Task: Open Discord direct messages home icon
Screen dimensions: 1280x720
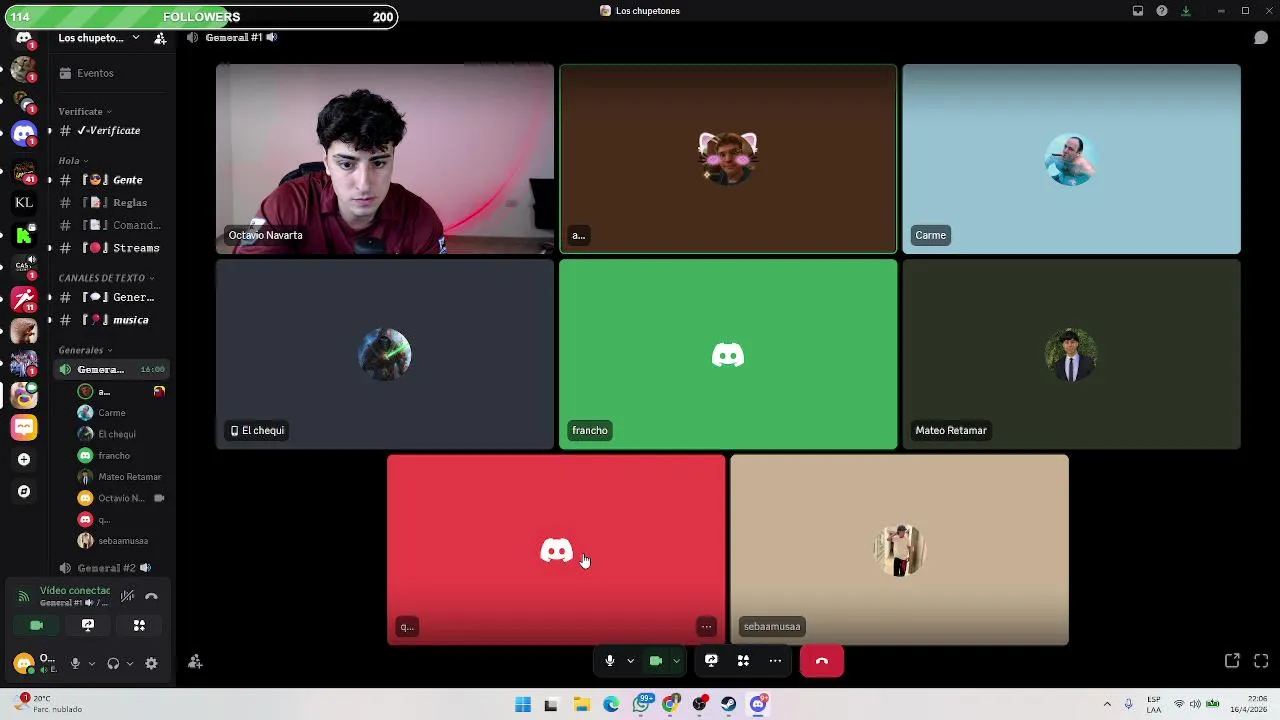Action: pyautogui.click(x=24, y=38)
